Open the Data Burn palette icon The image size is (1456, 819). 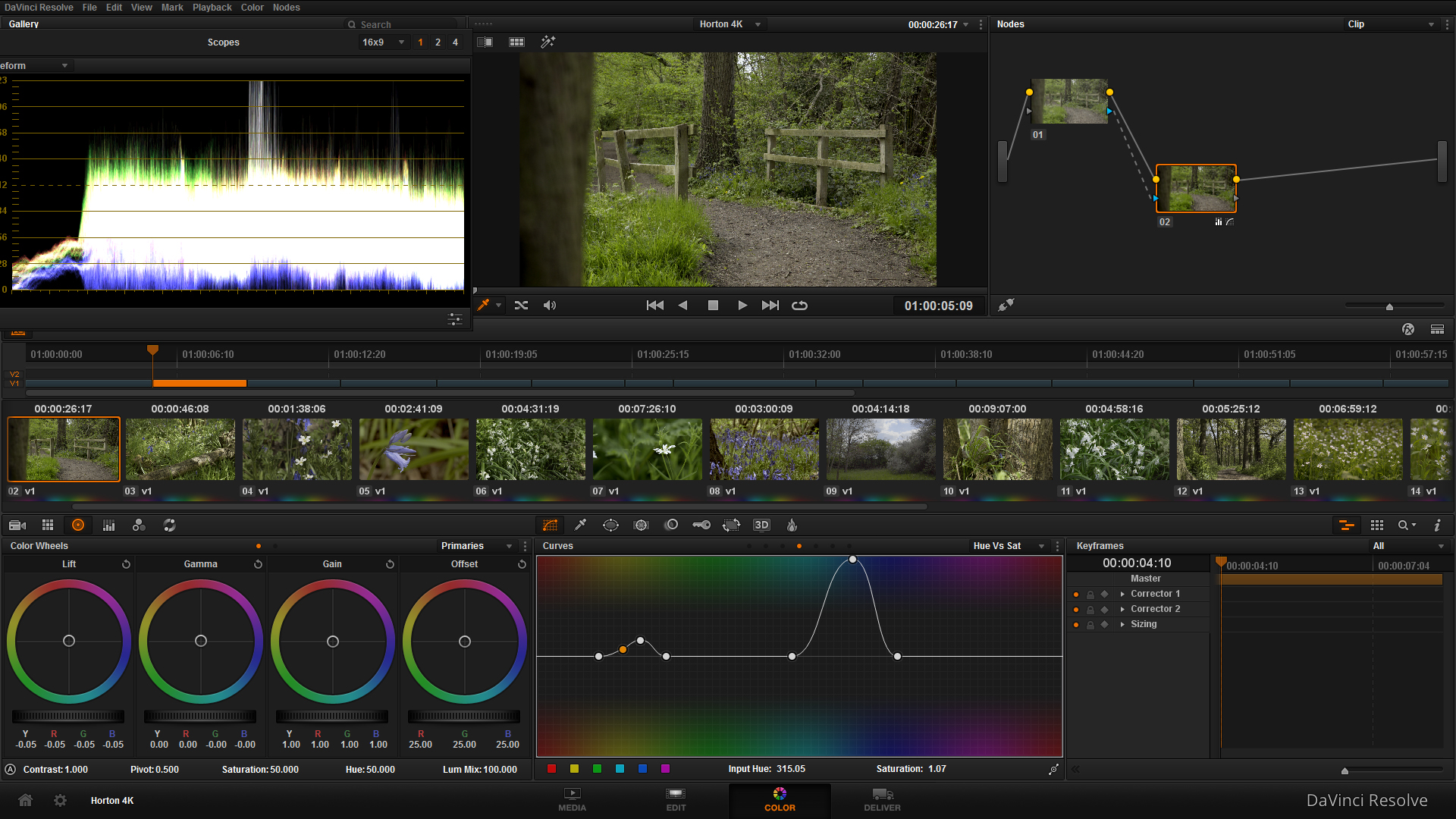[x=791, y=525]
